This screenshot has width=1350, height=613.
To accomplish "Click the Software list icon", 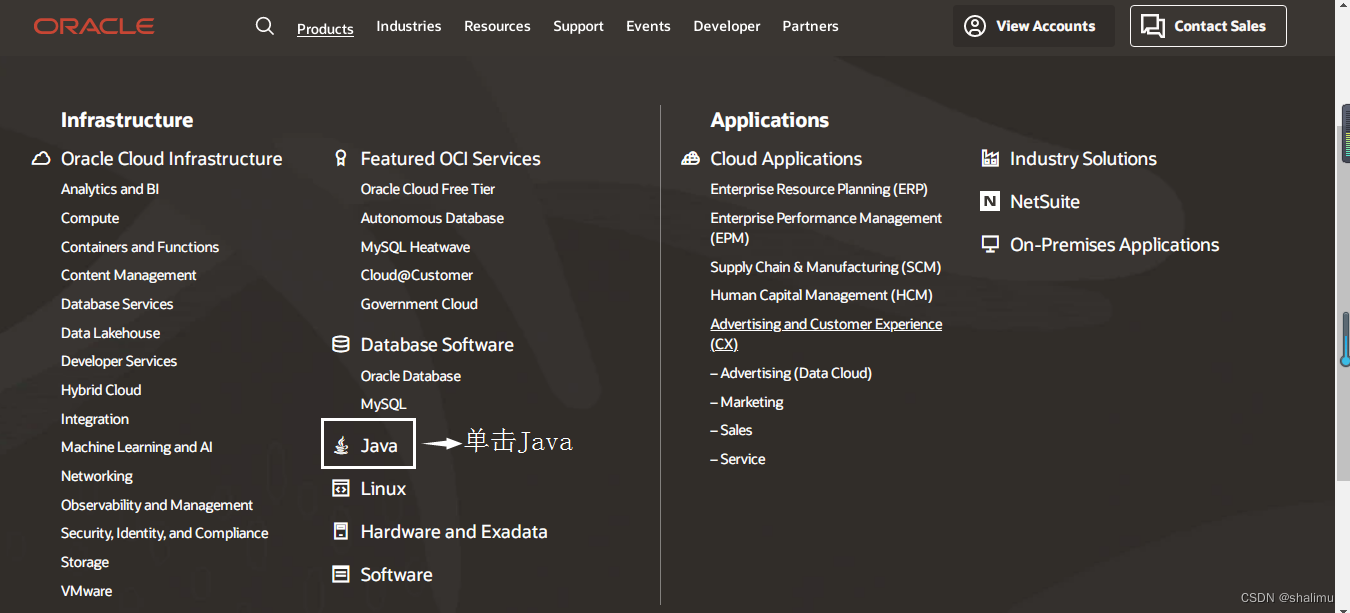I will coord(341,574).
